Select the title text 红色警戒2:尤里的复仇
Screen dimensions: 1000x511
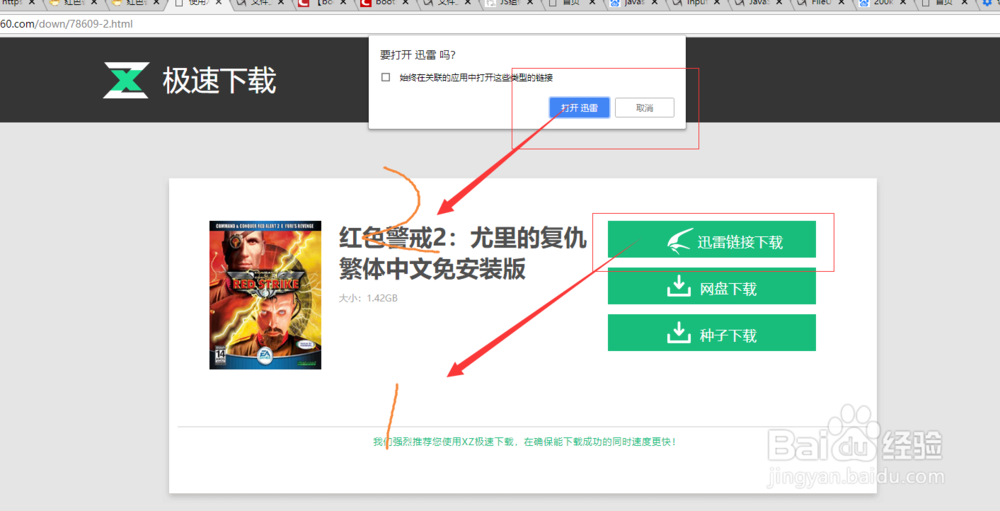click(462, 239)
